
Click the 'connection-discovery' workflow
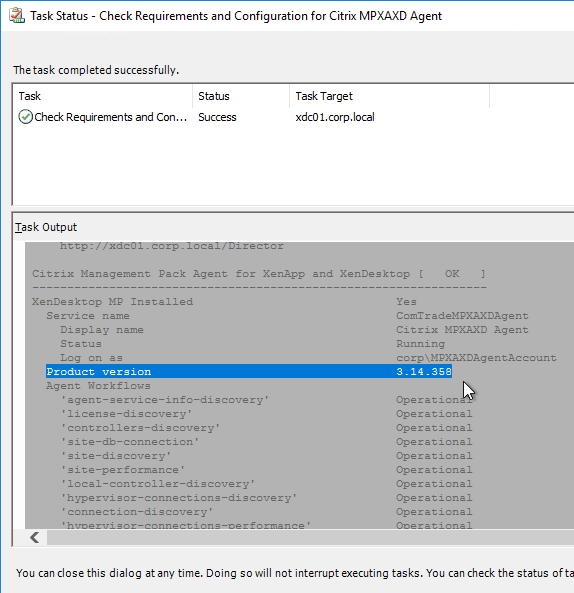[x=137, y=511]
